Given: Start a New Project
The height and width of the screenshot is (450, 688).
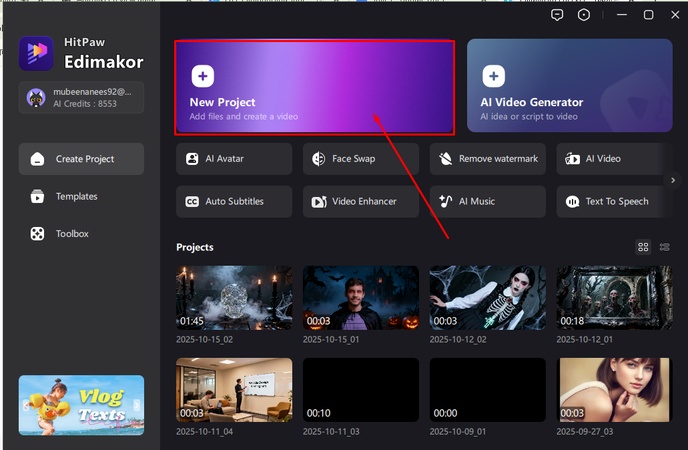Looking at the screenshot, I should (x=315, y=87).
